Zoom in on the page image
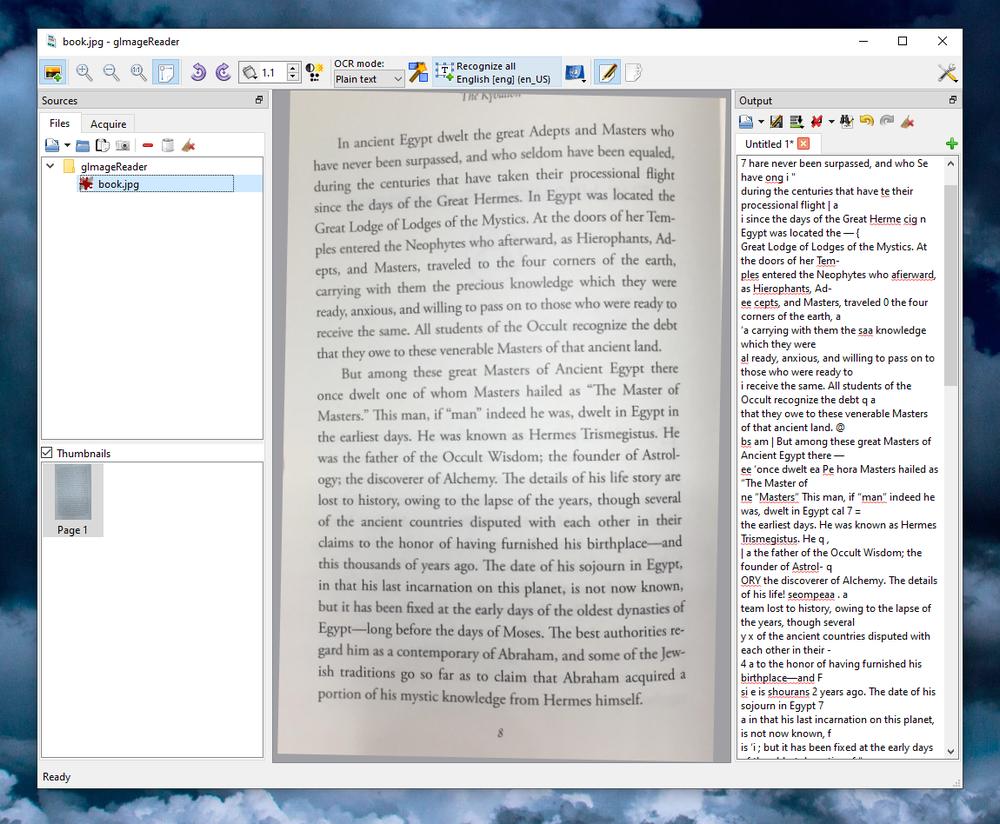This screenshot has height=824, width=1000. 85,72
